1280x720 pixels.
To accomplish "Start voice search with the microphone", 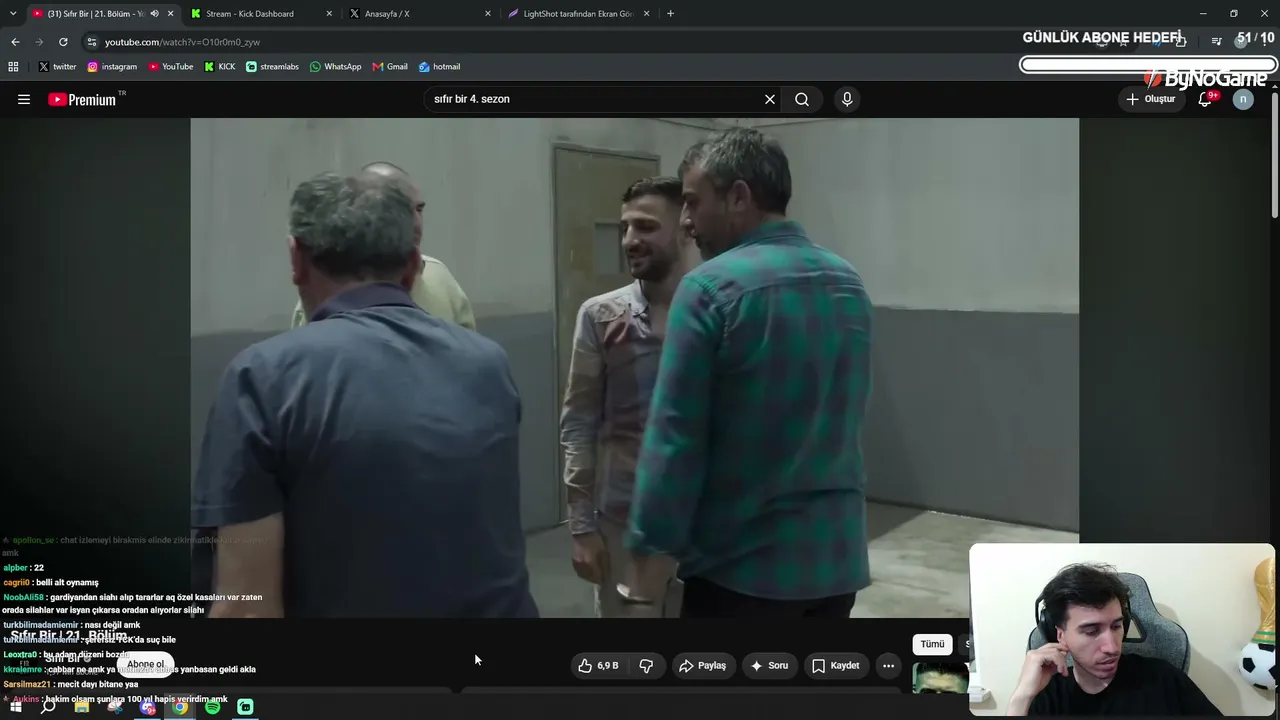I will [x=847, y=99].
